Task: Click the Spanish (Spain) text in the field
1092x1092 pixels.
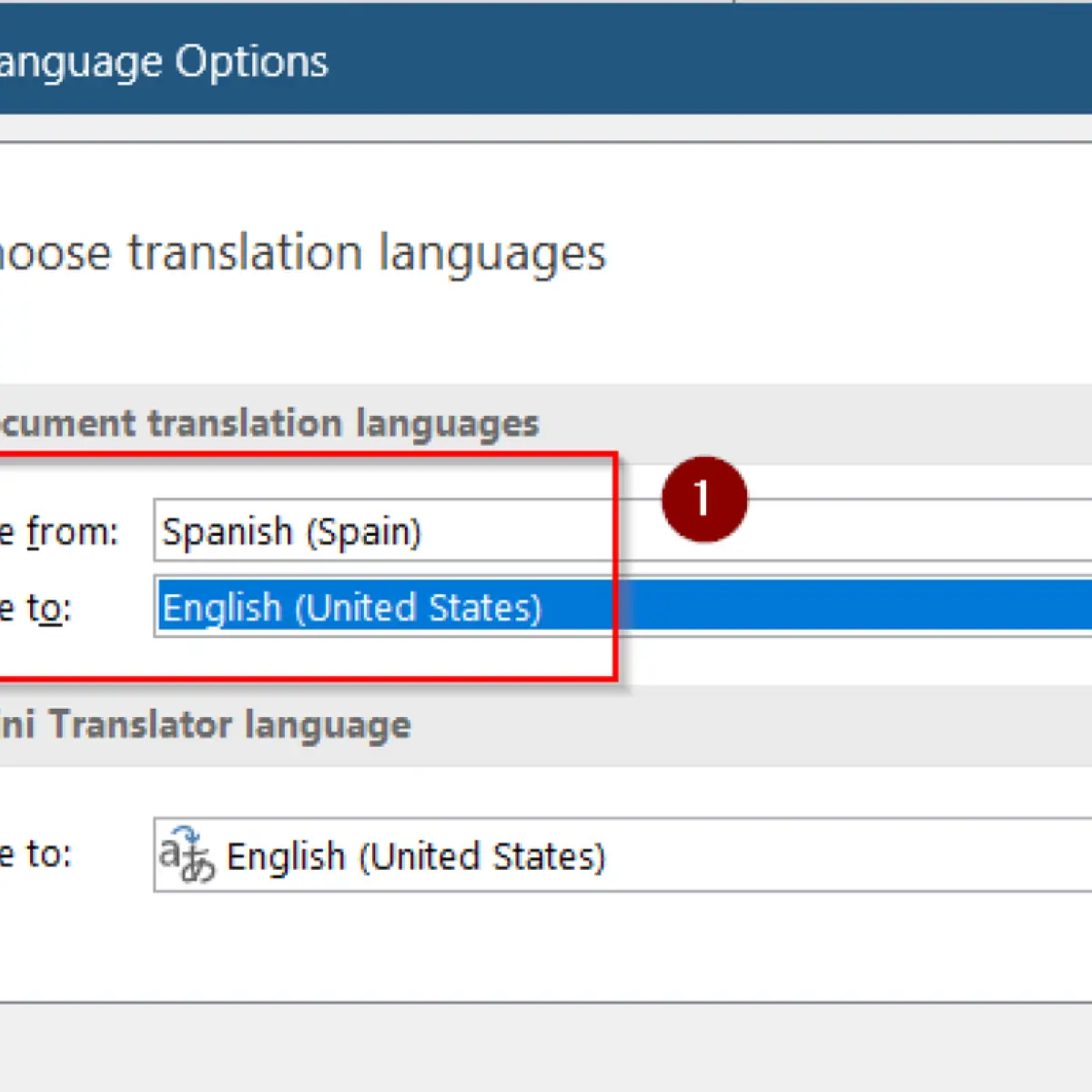Action: click(x=291, y=531)
